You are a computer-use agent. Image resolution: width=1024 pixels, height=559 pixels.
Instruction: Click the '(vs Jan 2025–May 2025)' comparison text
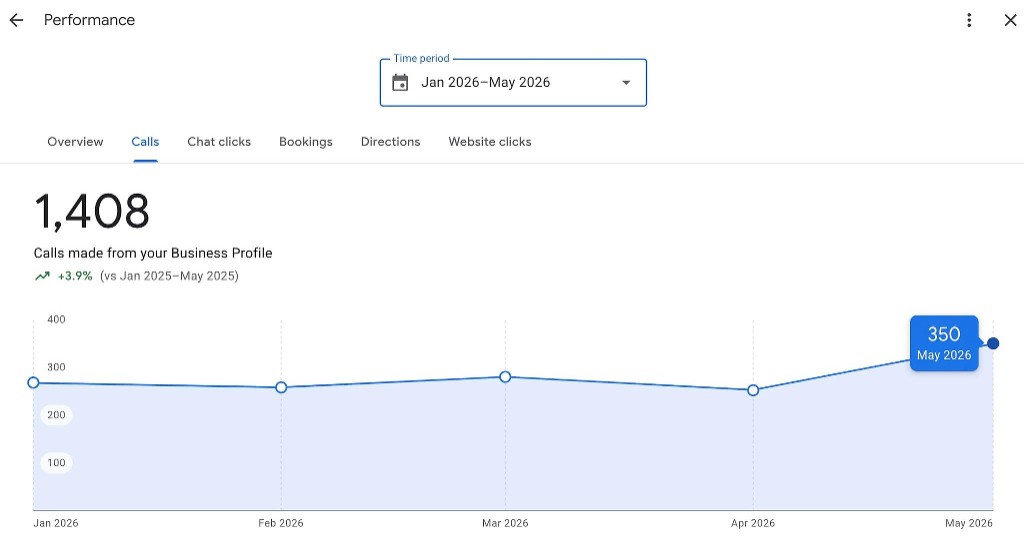[169, 276]
